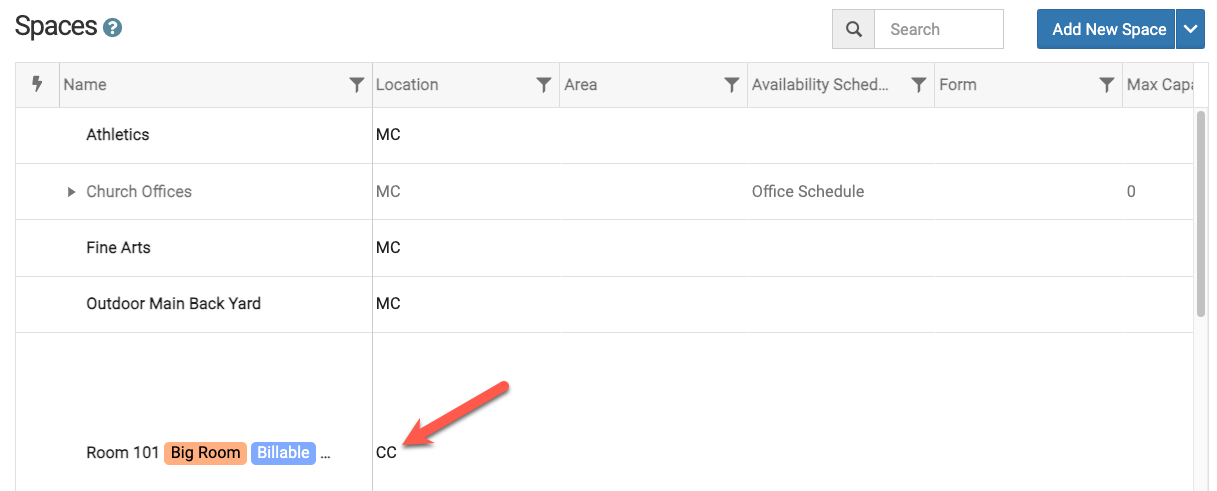
Task: Focus the Search input field
Action: [939, 29]
